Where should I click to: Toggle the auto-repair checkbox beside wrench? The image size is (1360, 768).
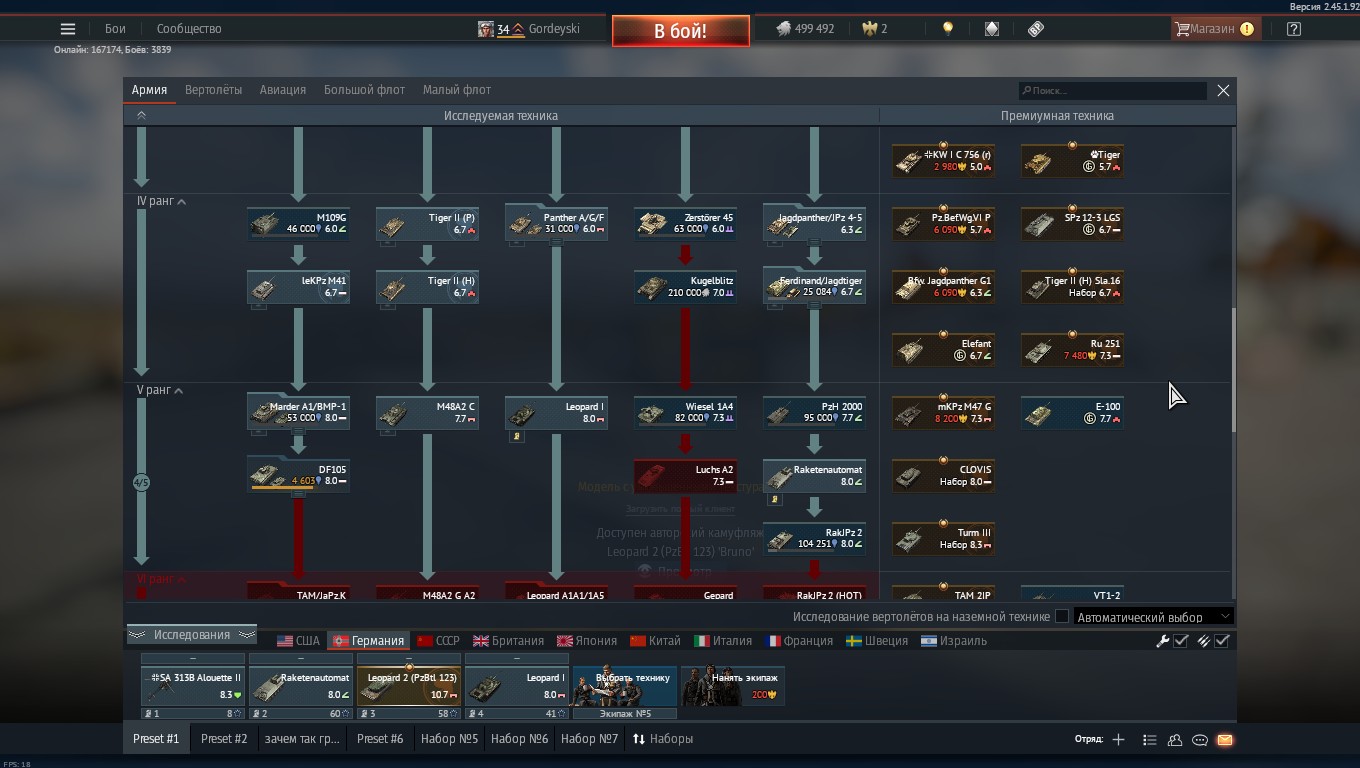(x=1181, y=641)
